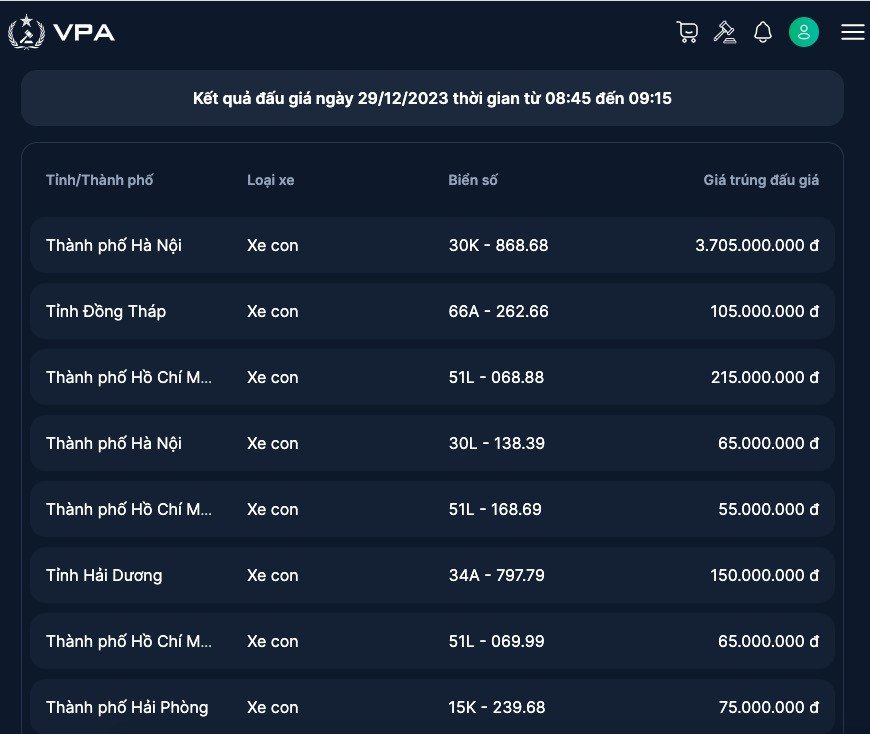The width and height of the screenshot is (870, 734).
Task: Click the auction results date banner
Action: click(432, 98)
